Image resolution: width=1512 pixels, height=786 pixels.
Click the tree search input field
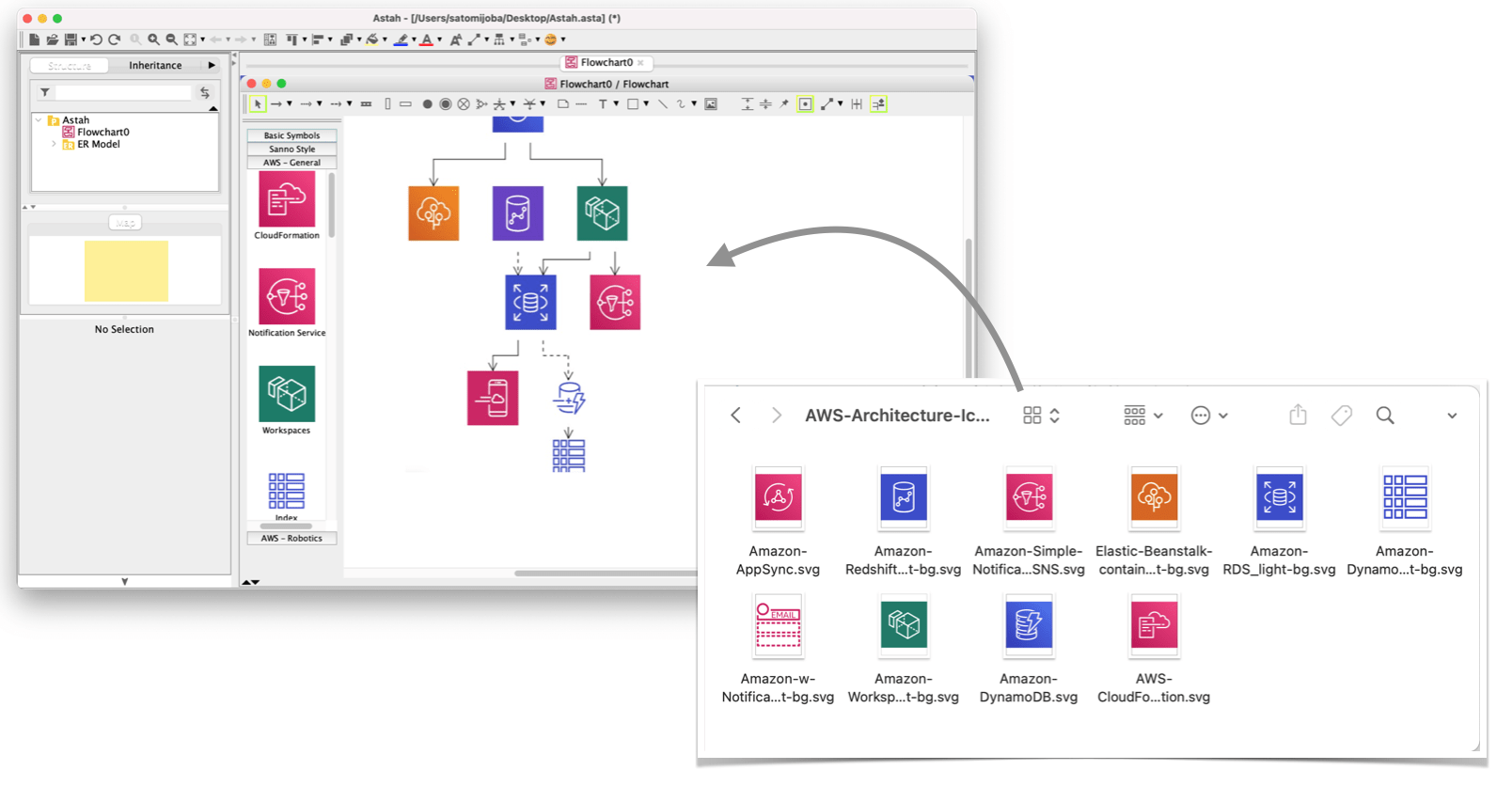pos(123,92)
